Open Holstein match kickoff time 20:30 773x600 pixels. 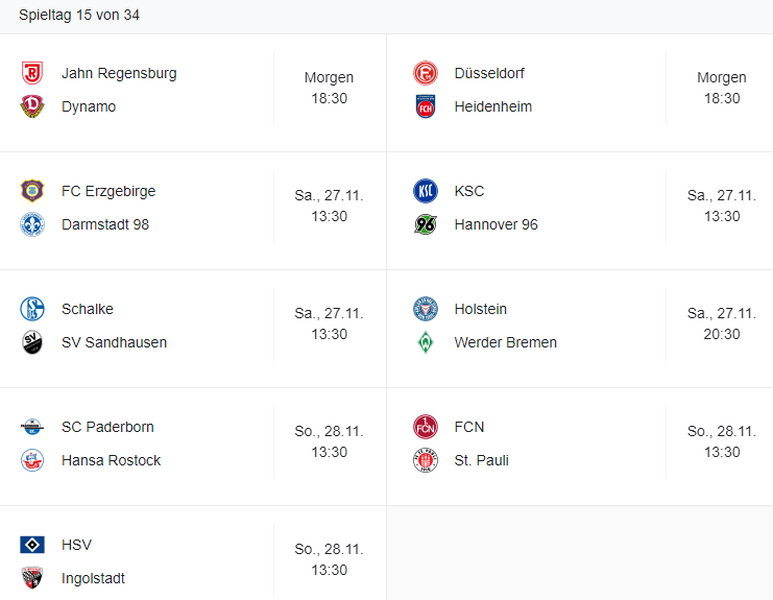point(722,335)
